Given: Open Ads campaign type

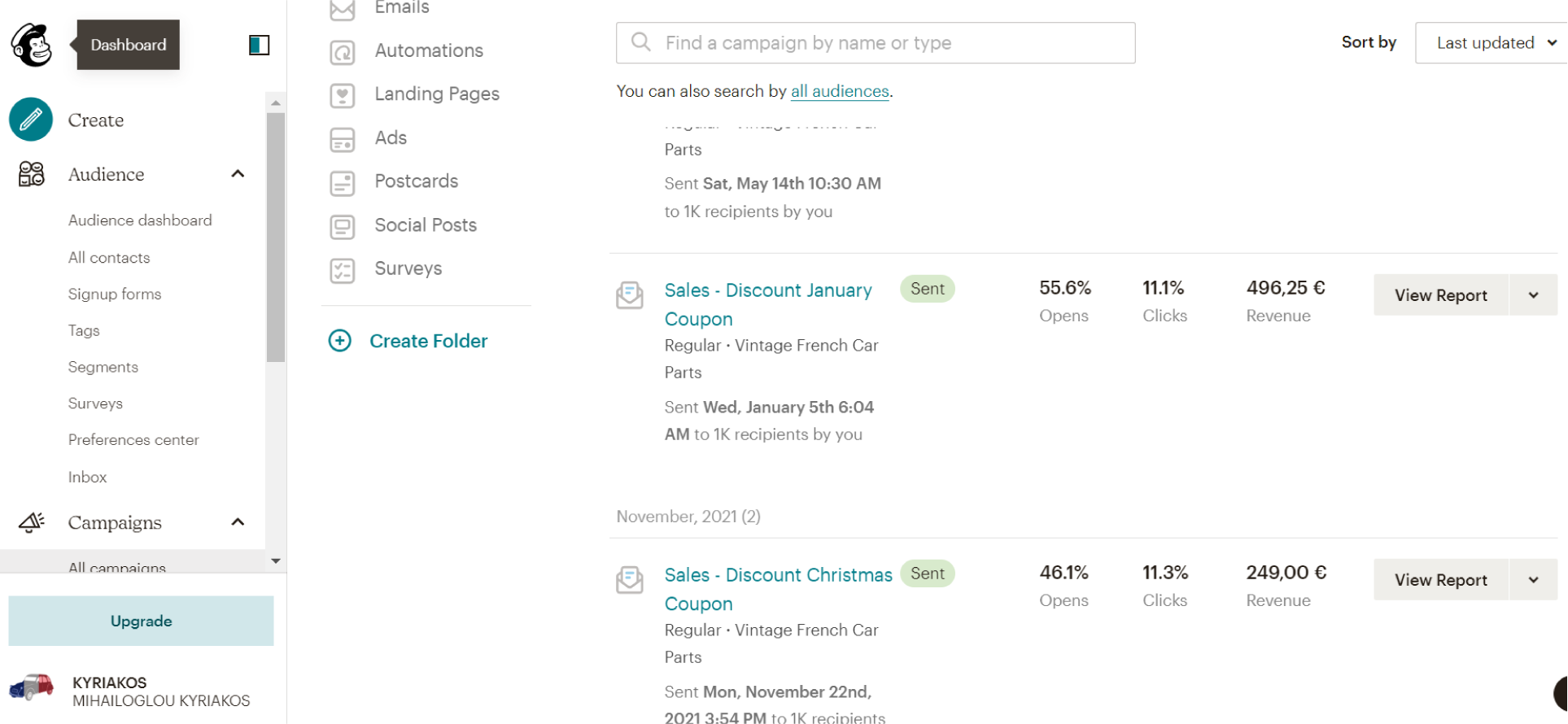Looking at the screenshot, I should (391, 138).
